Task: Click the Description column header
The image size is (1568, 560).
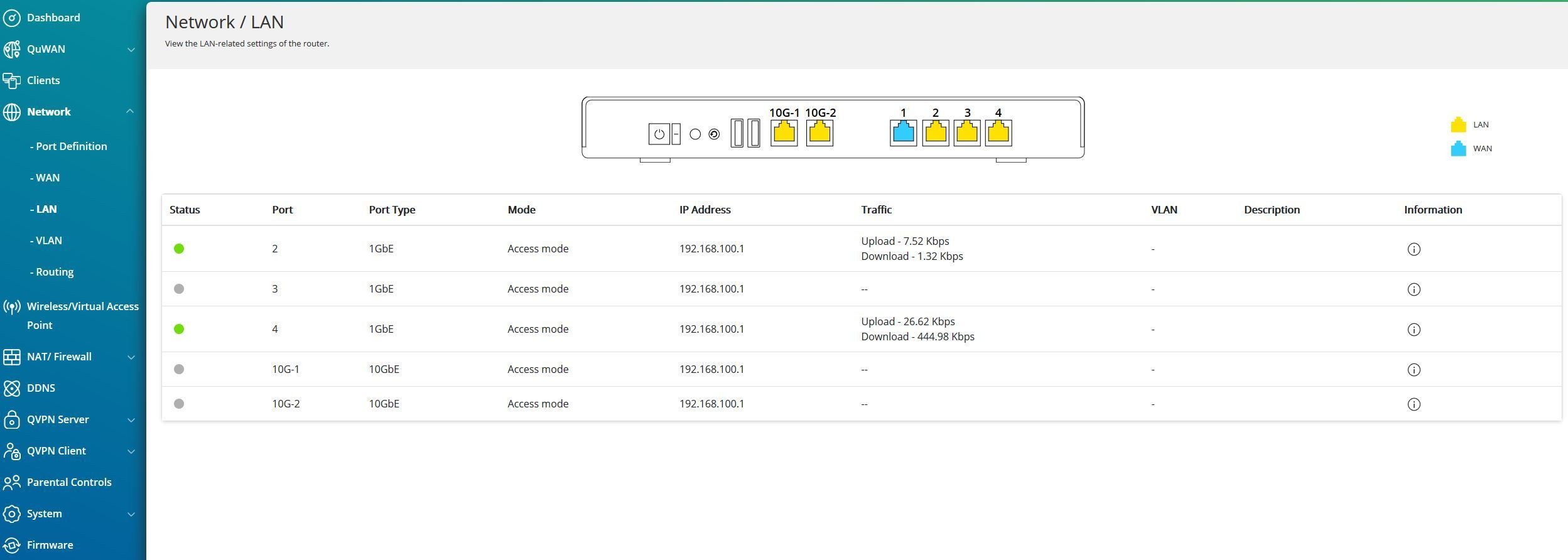Action: pos(1272,210)
